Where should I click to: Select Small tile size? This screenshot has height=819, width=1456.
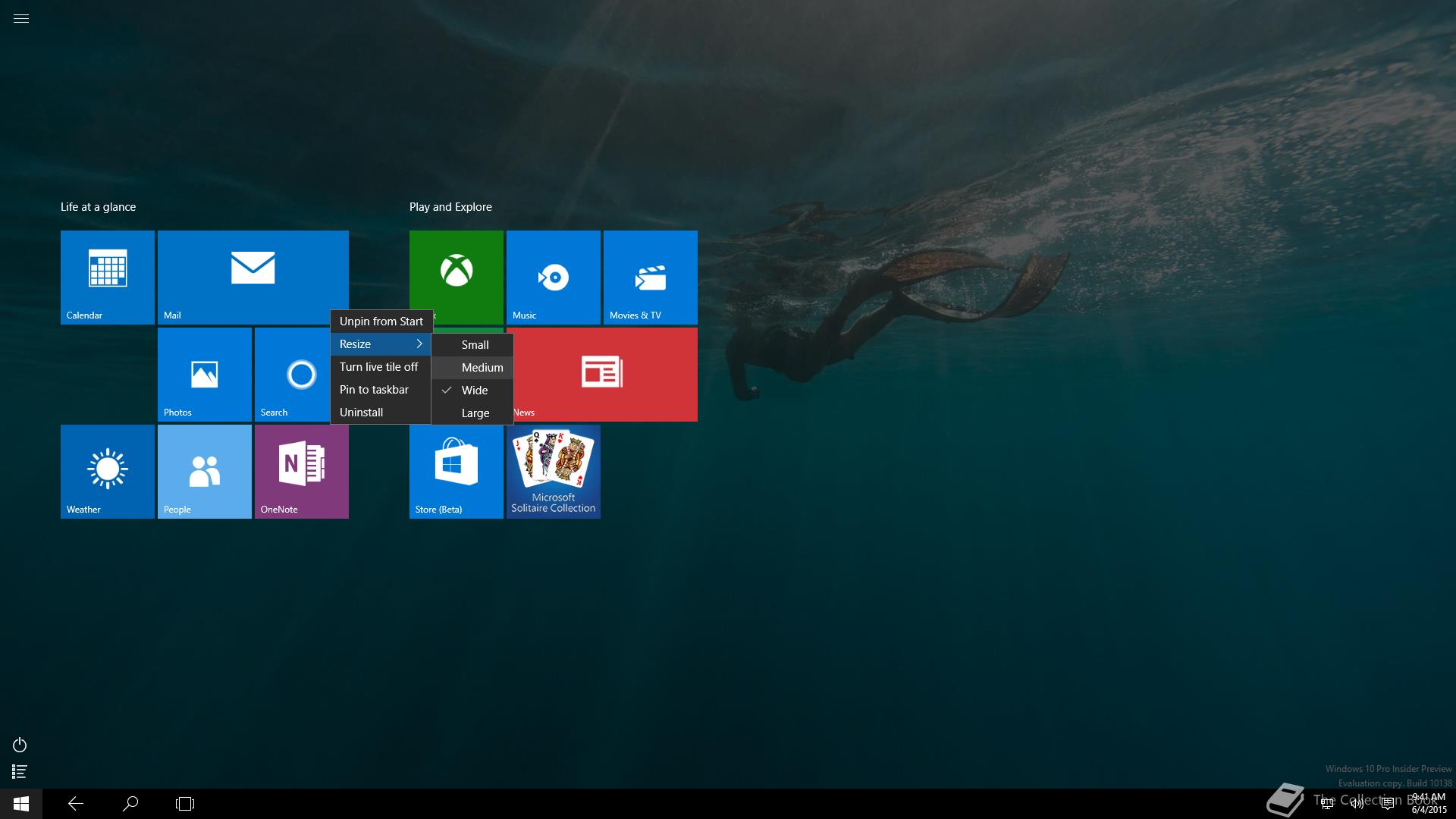point(472,345)
